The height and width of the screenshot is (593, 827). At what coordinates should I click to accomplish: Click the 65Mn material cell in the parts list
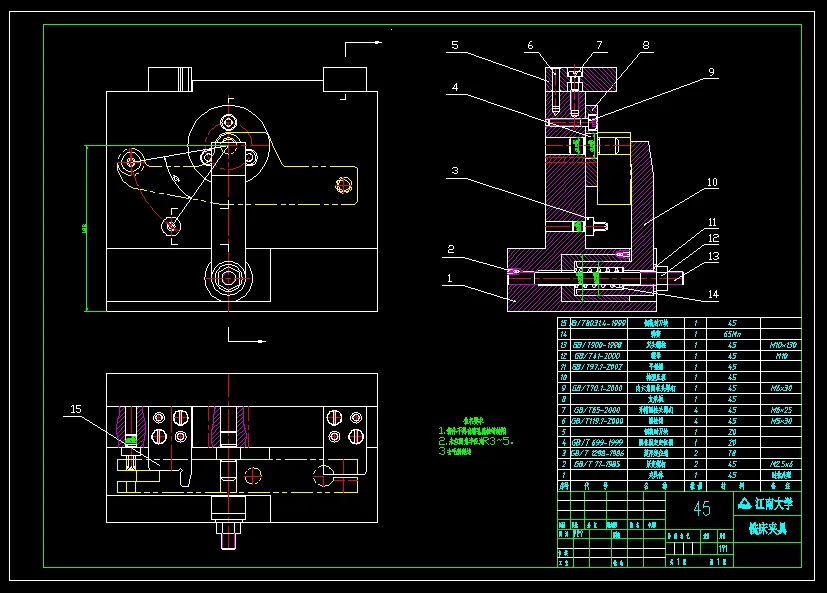coord(732,334)
